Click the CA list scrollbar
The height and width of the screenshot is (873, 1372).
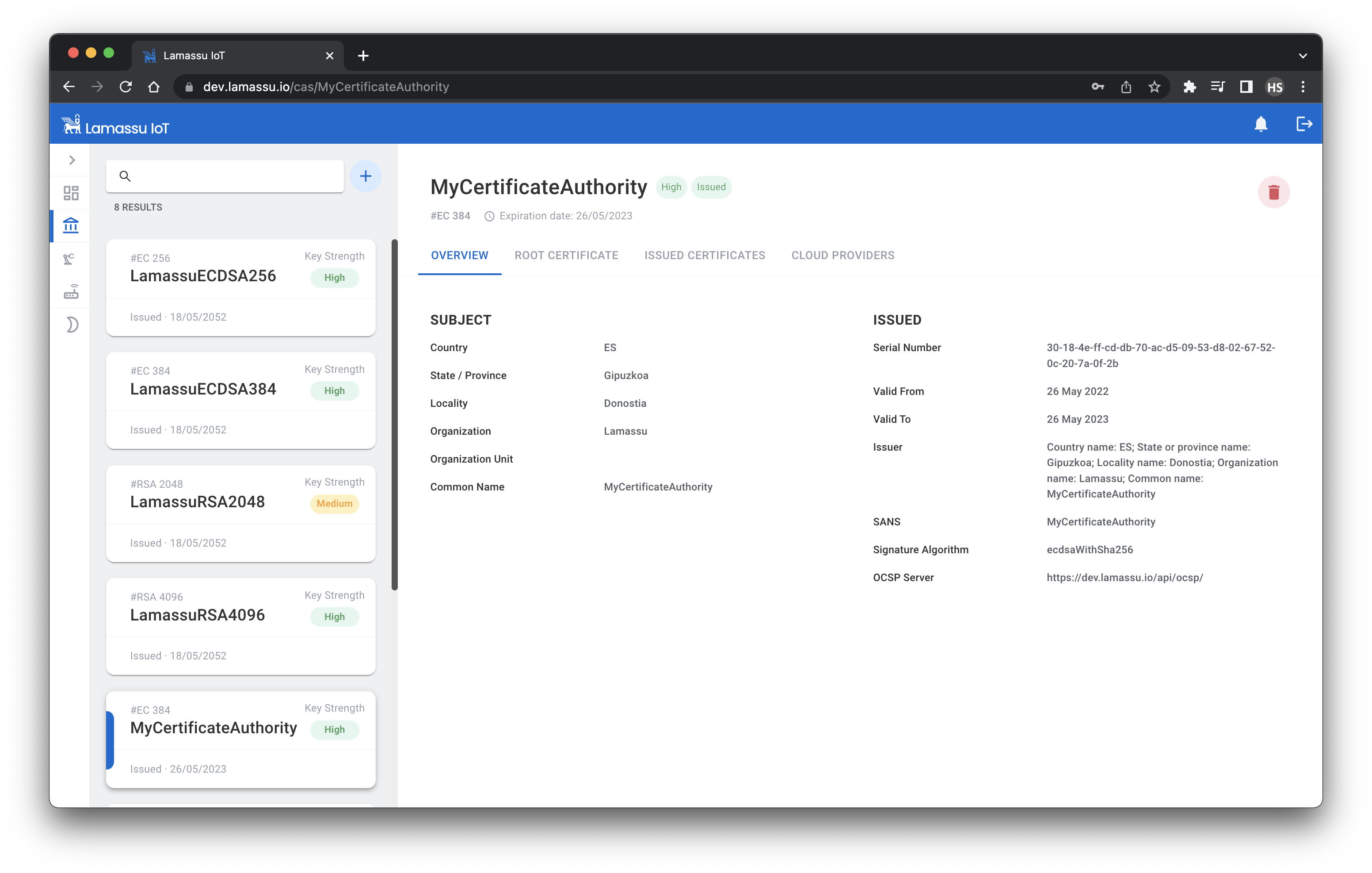[394, 415]
